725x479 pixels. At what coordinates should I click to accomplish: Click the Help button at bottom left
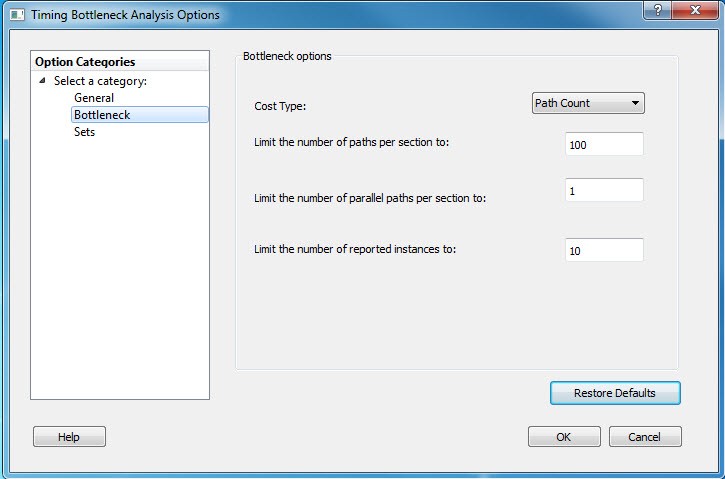click(x=69, y=437)
